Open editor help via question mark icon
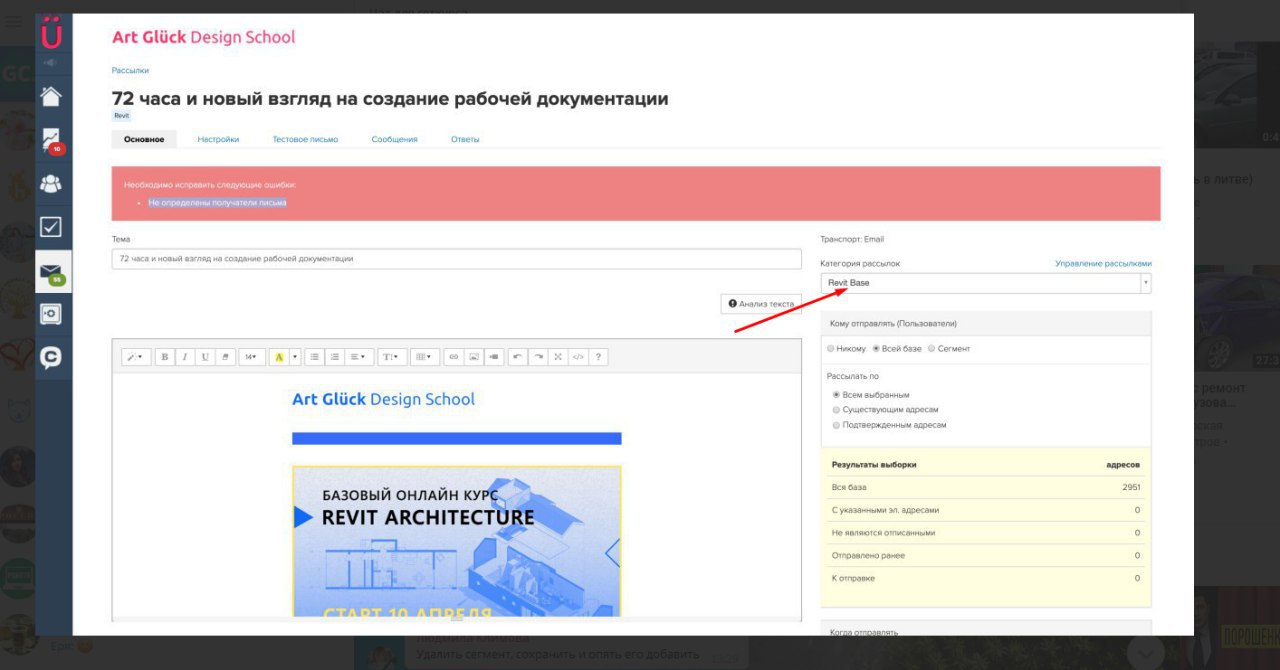 [x=598, y=357]
